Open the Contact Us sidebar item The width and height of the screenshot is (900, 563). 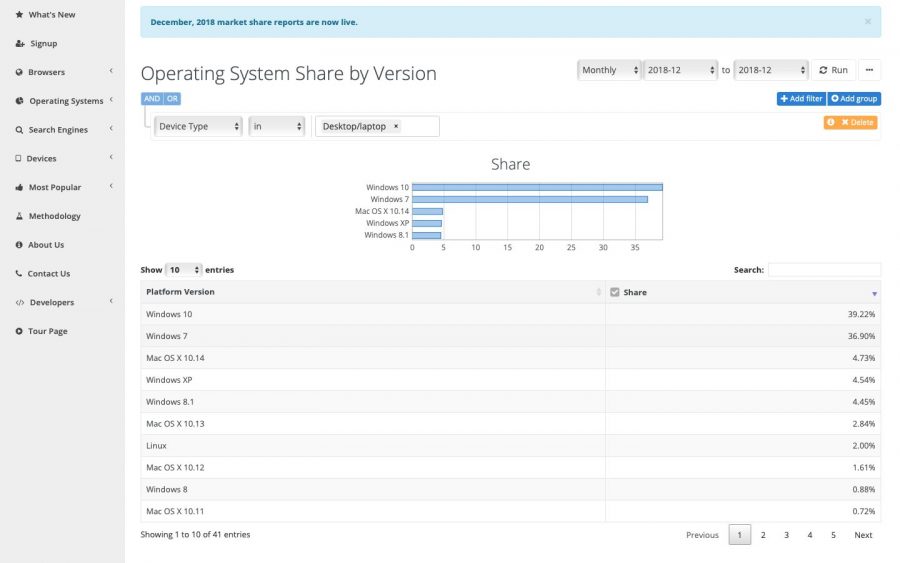tap(49, 274)
